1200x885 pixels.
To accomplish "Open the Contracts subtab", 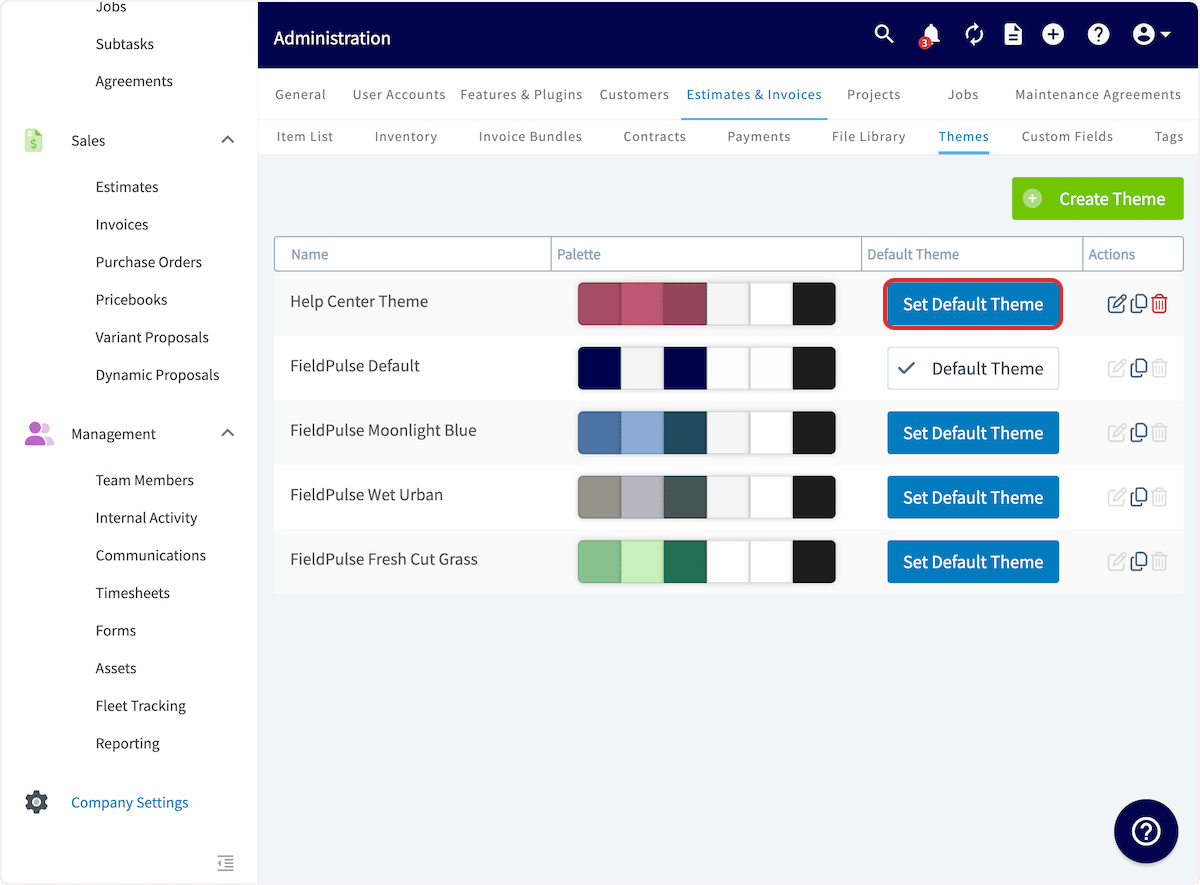I will [x=654, y=136].
